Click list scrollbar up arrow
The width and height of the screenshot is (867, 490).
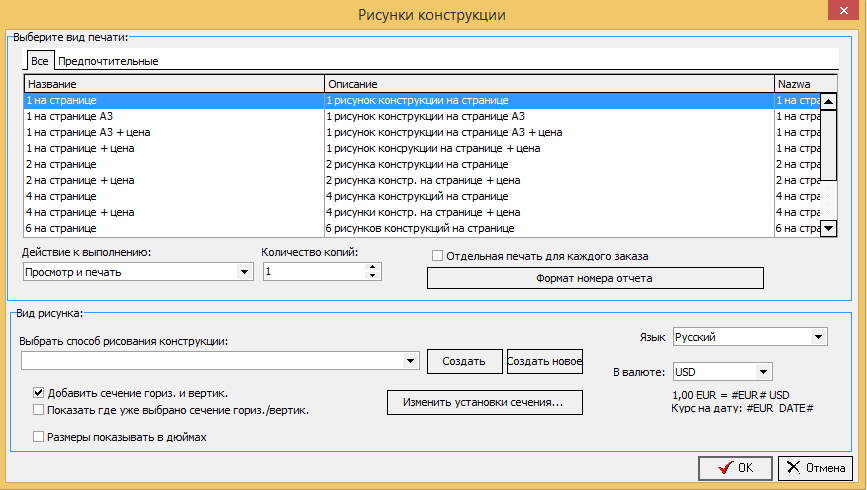click(828, 101)
